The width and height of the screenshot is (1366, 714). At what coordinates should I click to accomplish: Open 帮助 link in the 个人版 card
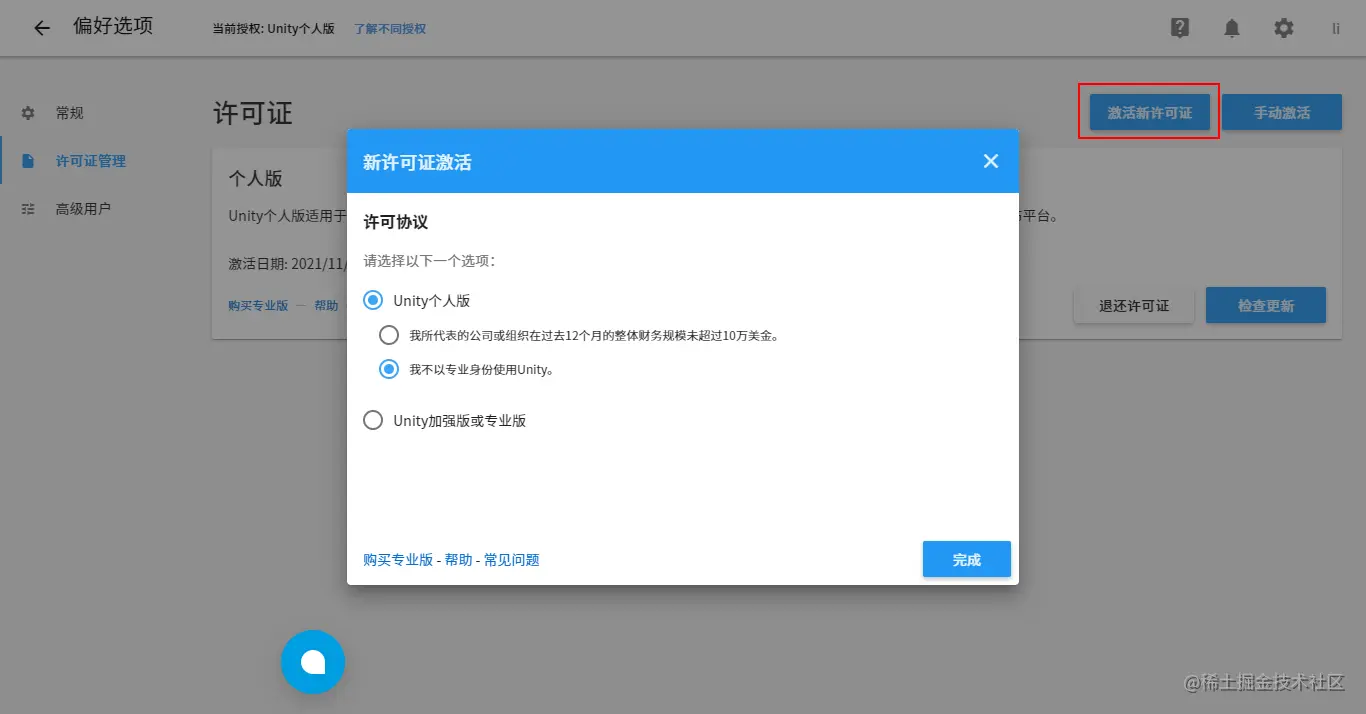[x=326, y=306]
